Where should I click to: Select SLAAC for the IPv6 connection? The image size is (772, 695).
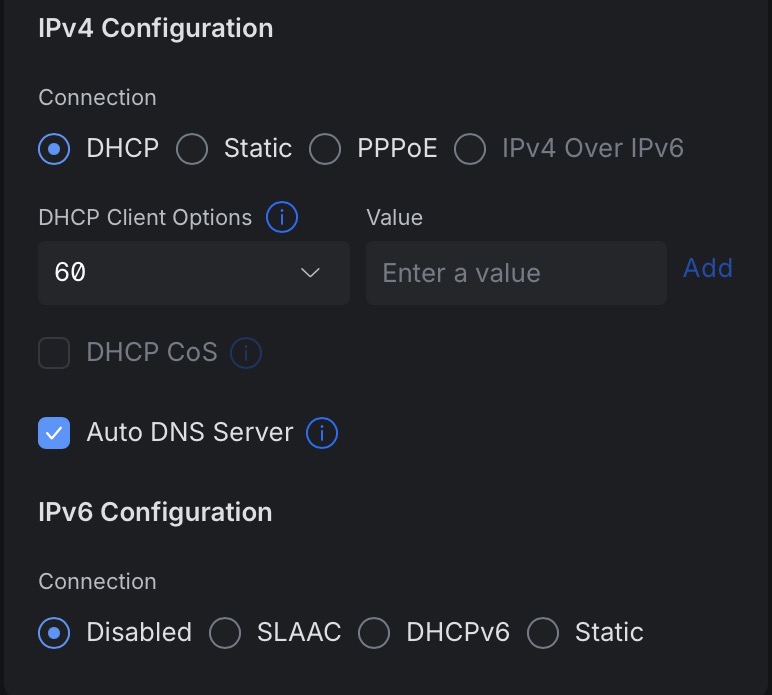[x=225, y=633]
